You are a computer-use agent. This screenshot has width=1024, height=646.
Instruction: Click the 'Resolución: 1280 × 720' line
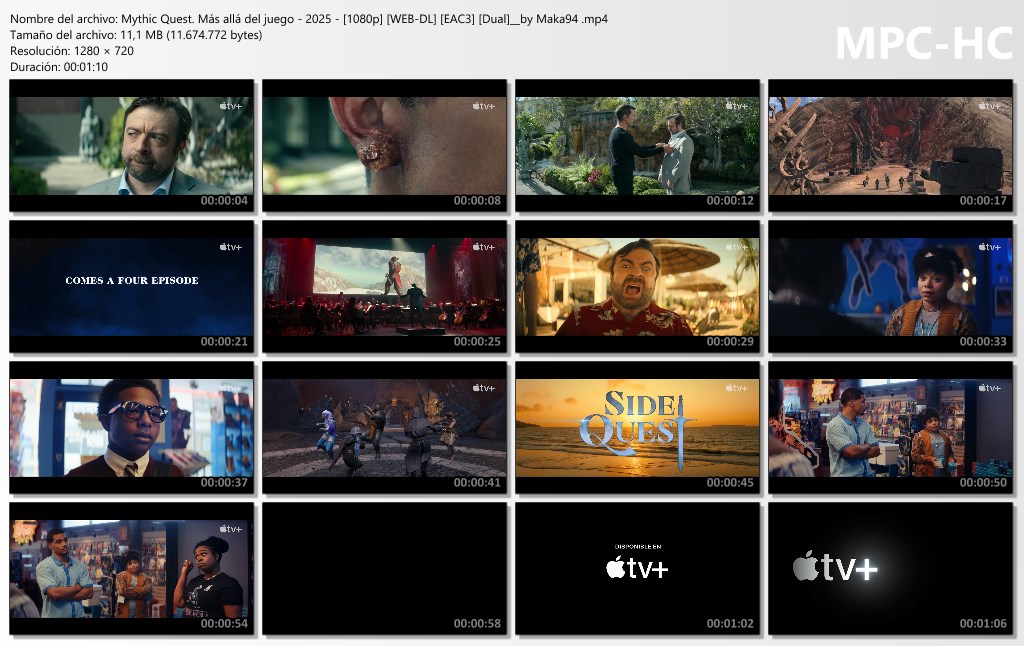[x=72, y=51]
